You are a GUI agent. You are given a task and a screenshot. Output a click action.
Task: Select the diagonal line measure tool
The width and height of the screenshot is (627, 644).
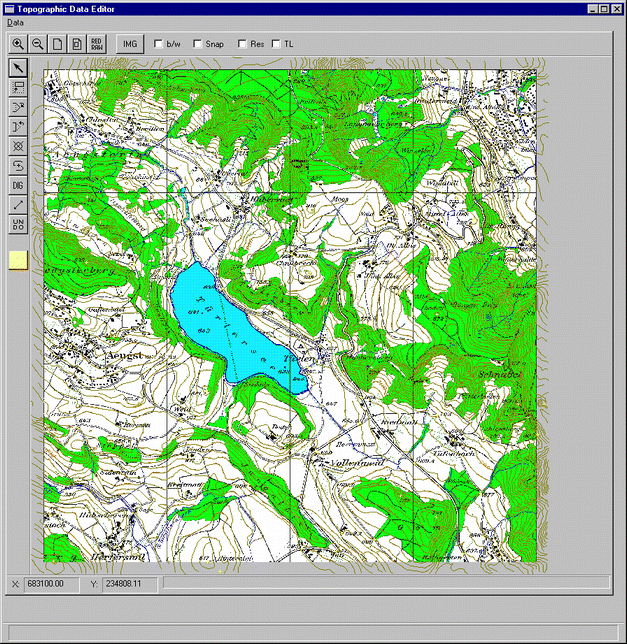point(19,204)
